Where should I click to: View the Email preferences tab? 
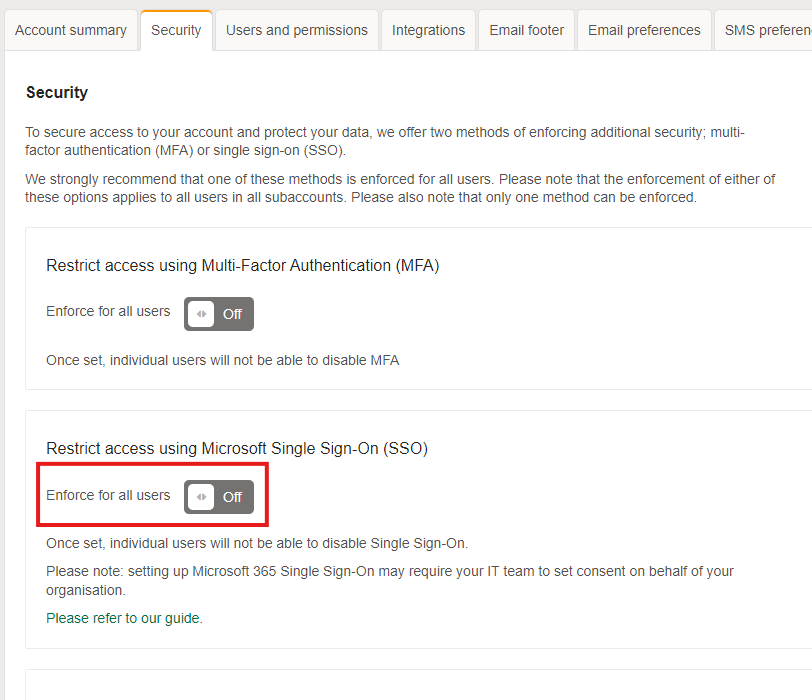pyautogui.click(x=643, y=30)
